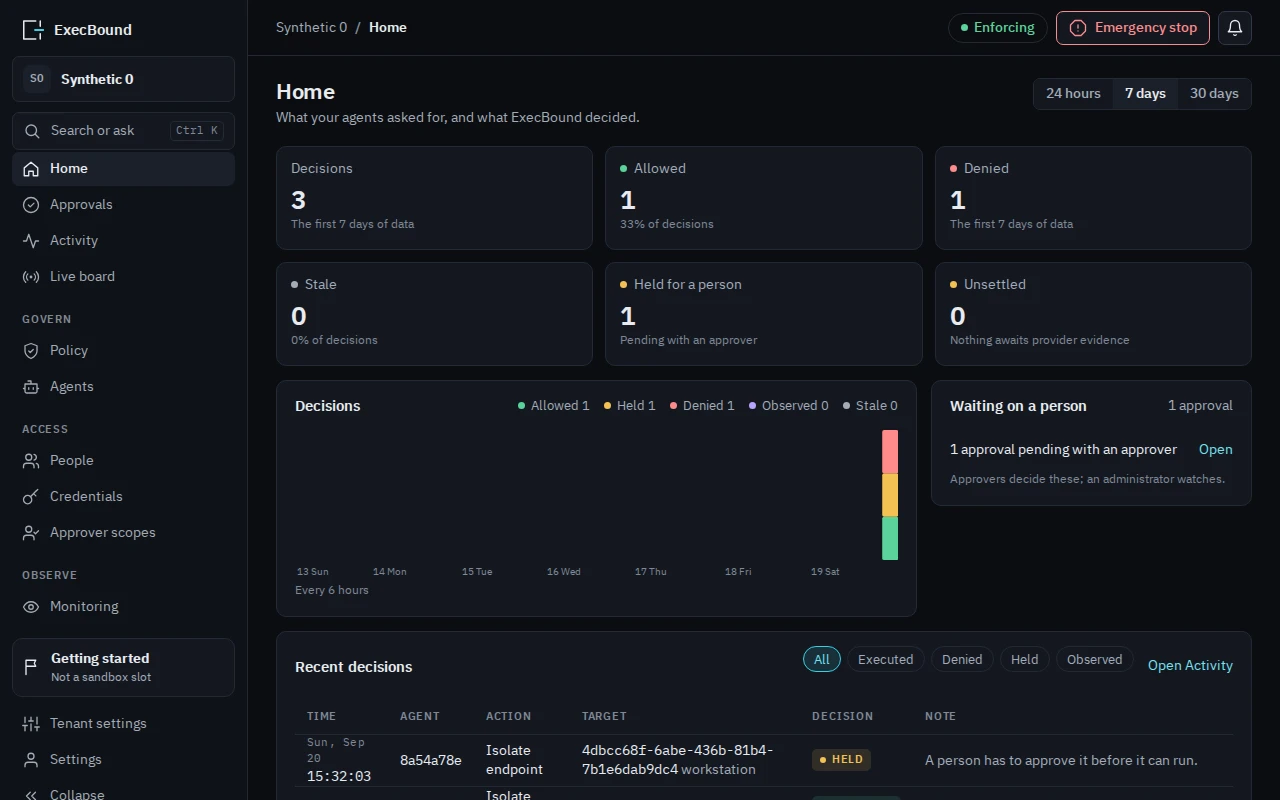Click the Collapse double-chevron icon

[x=31, y=795]
